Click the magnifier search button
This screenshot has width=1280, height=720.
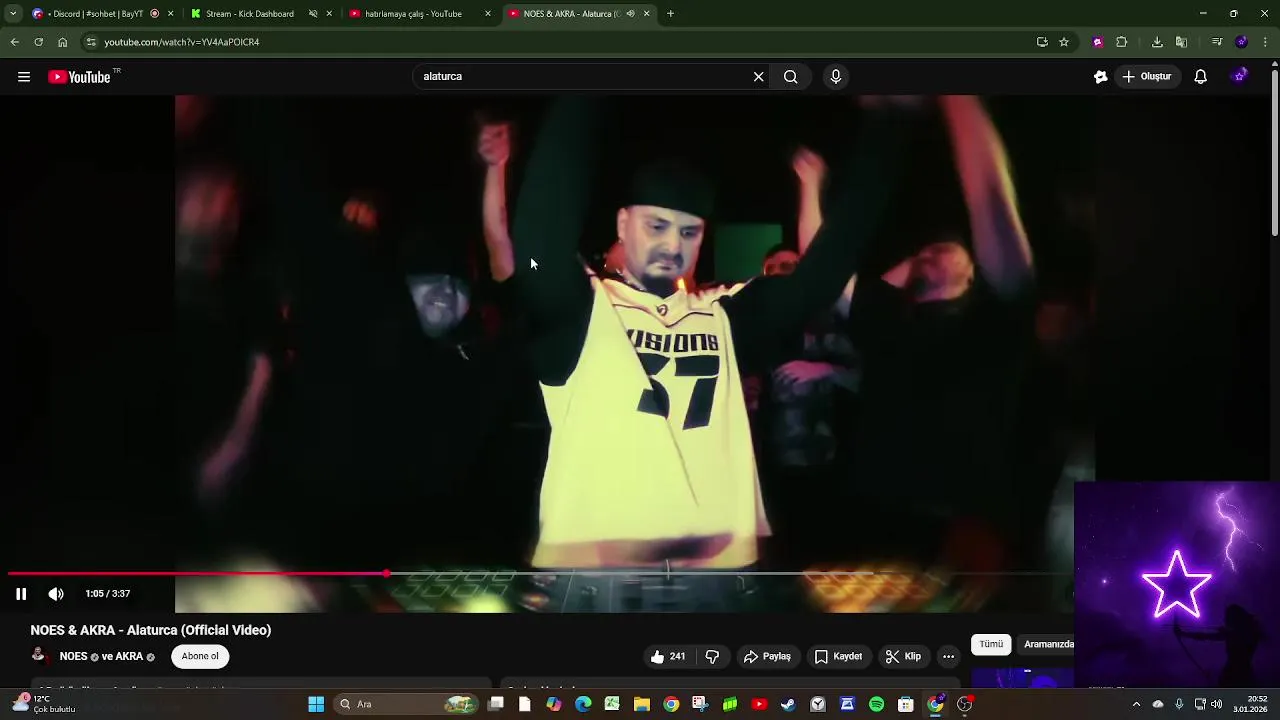(x=791, y=76)
